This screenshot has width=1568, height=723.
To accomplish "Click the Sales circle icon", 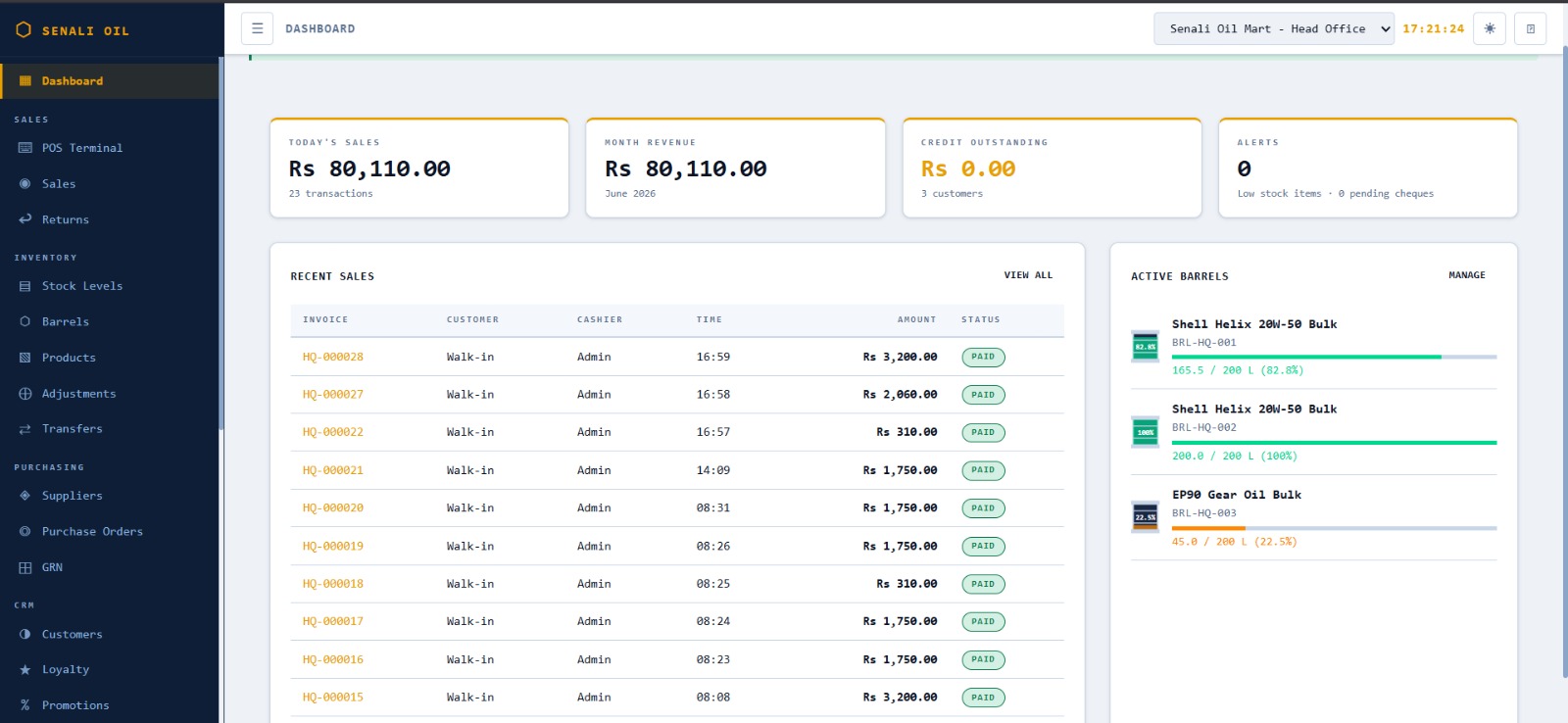I will point(25,184).
